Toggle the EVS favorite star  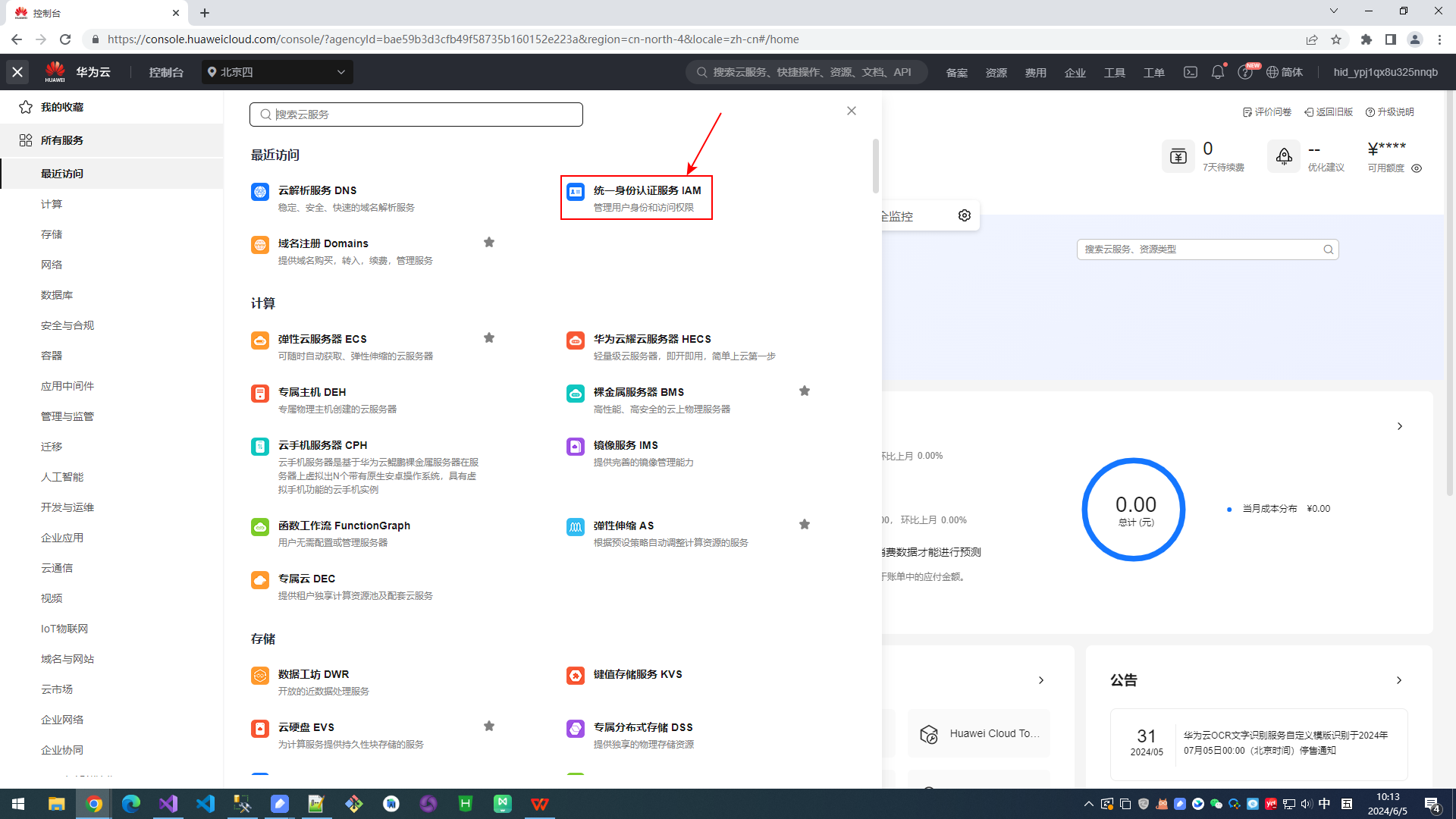[489, 726]
